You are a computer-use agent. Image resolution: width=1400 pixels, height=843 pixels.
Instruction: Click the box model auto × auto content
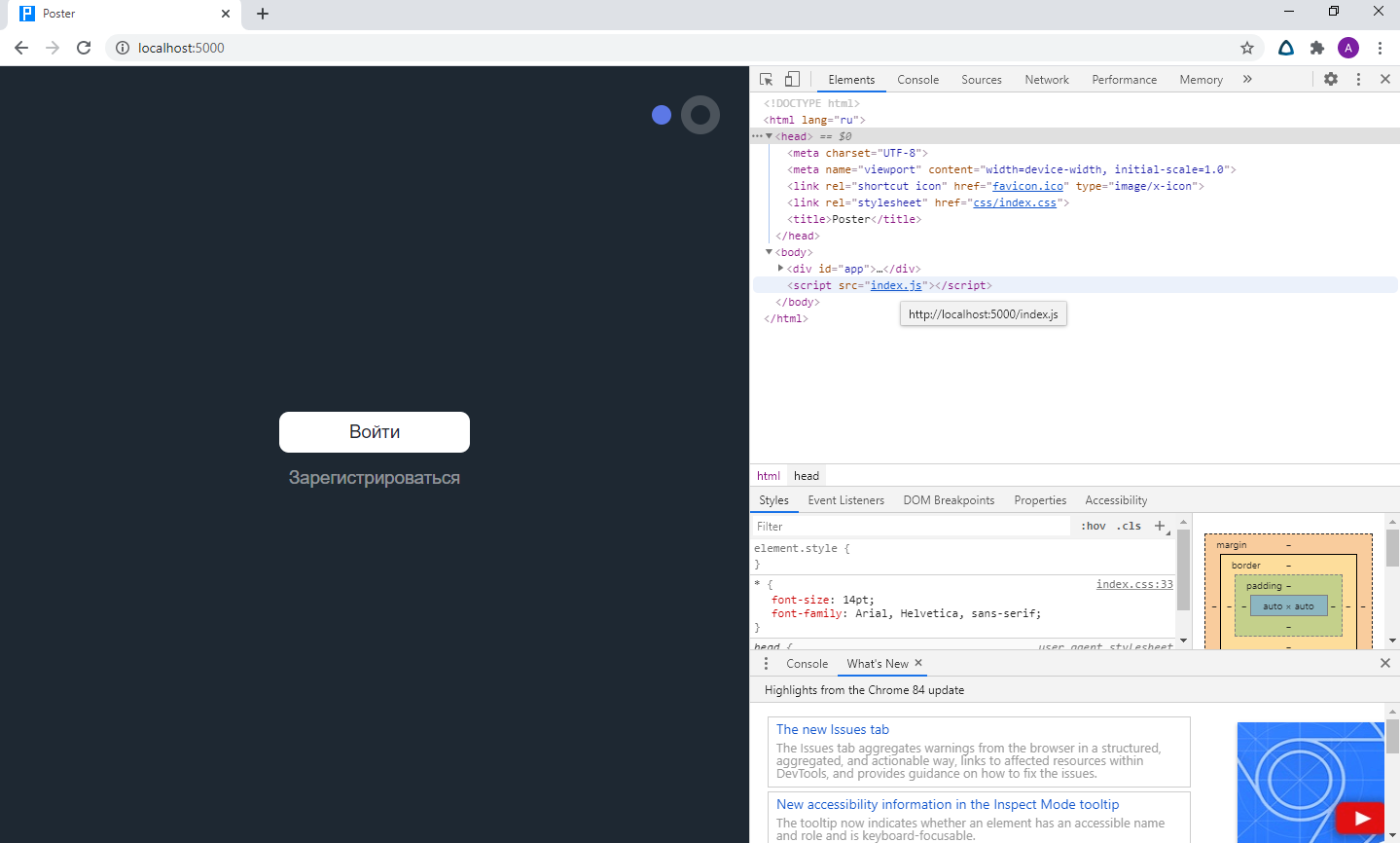point(1288,605)
